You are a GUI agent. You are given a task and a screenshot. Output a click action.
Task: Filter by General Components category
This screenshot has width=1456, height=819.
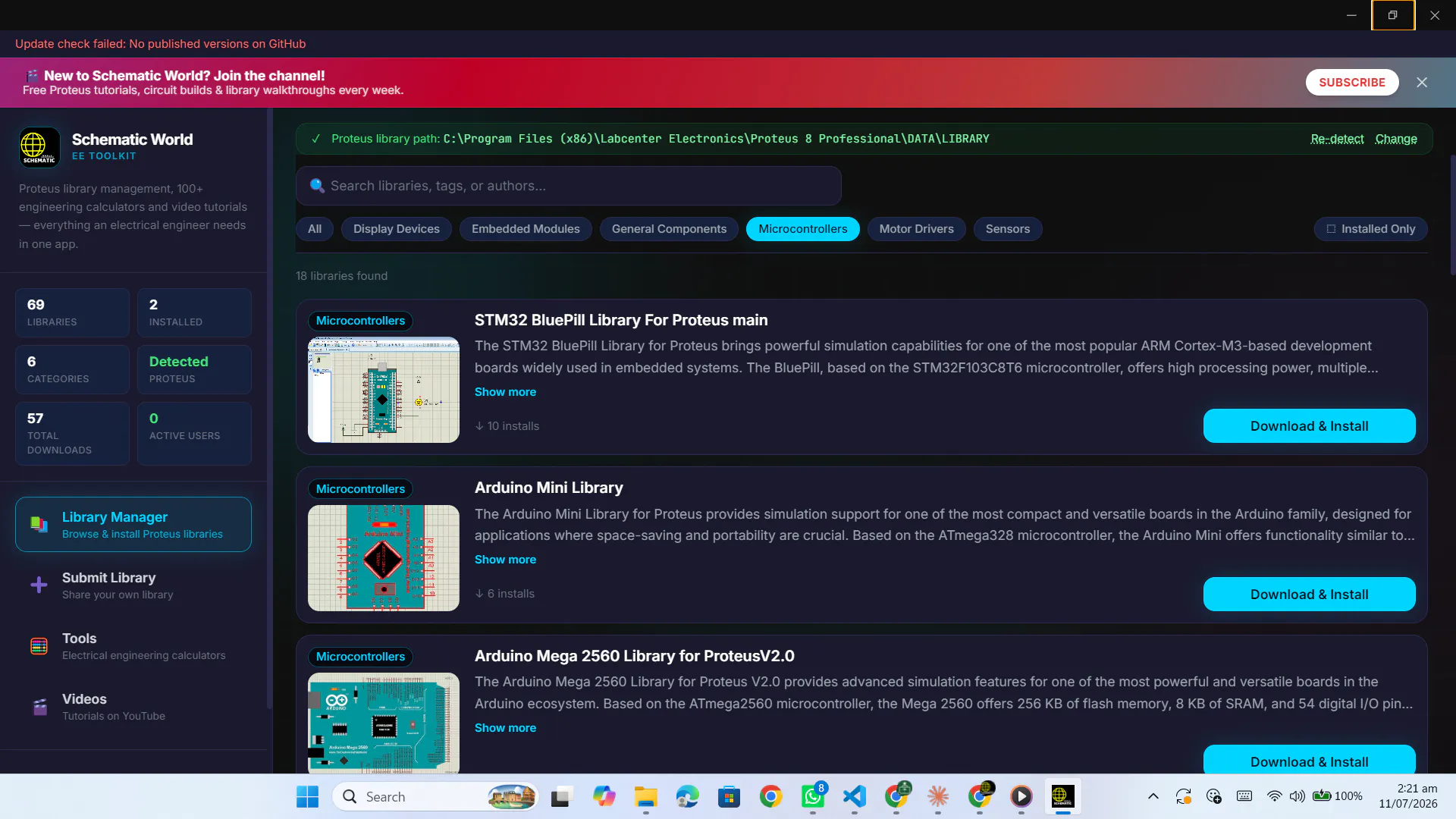pos(669,229)
